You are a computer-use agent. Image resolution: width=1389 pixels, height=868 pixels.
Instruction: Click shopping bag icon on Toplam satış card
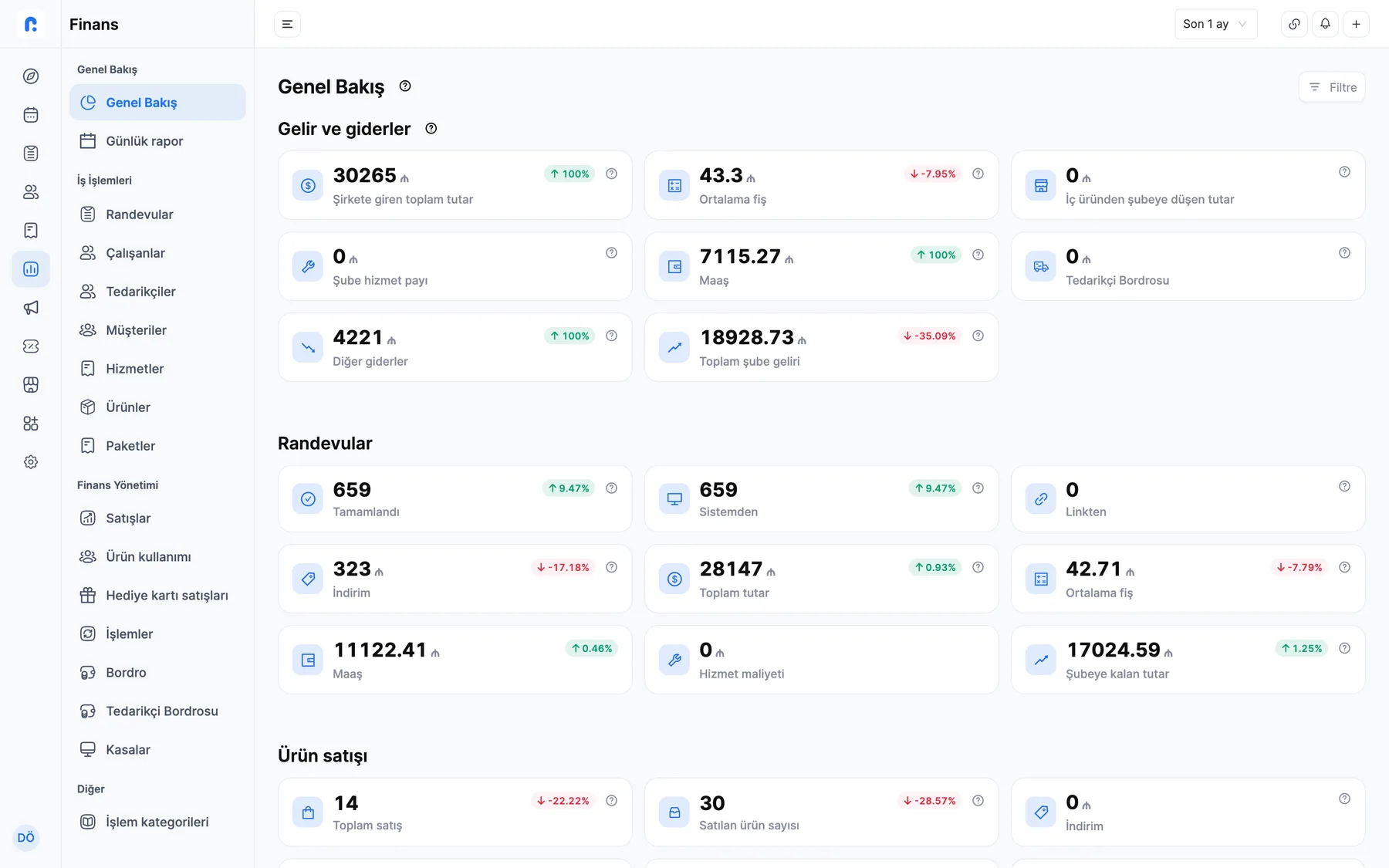pos(308,812)
